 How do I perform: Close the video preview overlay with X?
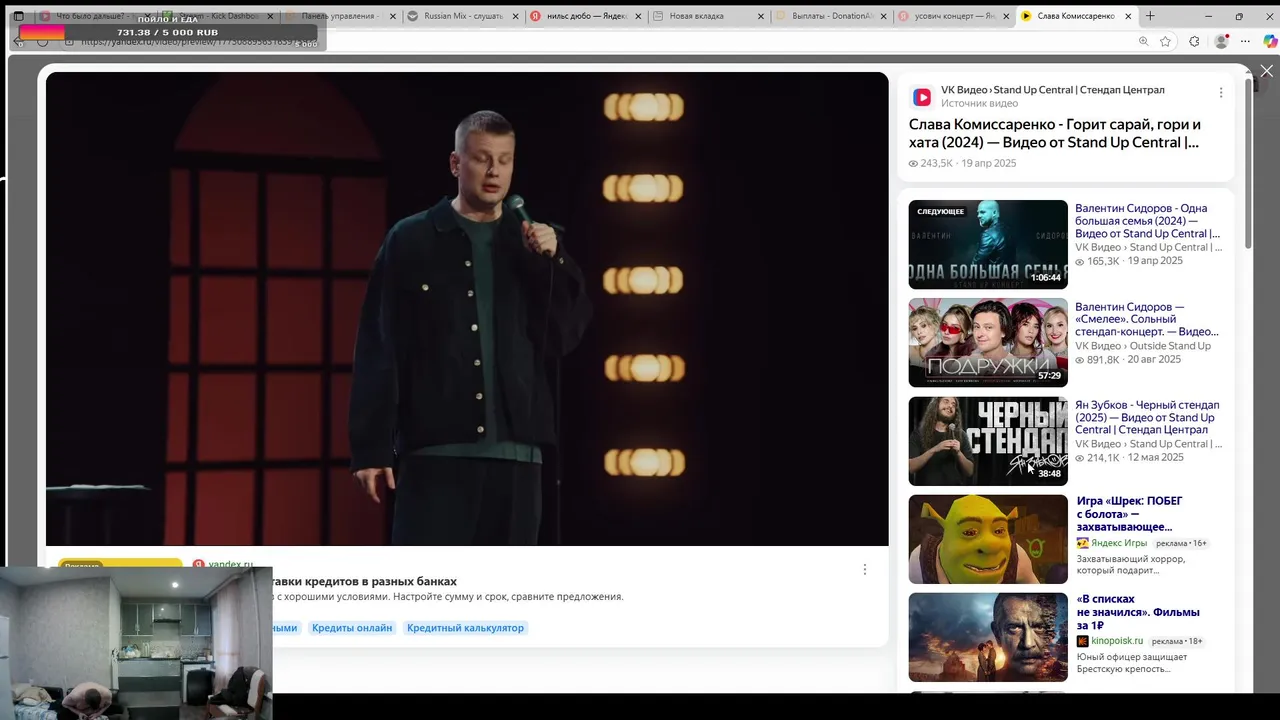point(1266,71)
